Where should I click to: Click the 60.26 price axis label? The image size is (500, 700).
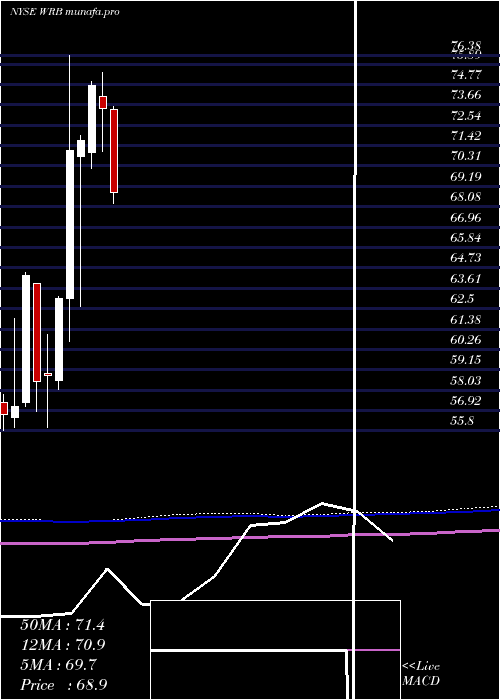pyautogui.click(x=466, y=340)
